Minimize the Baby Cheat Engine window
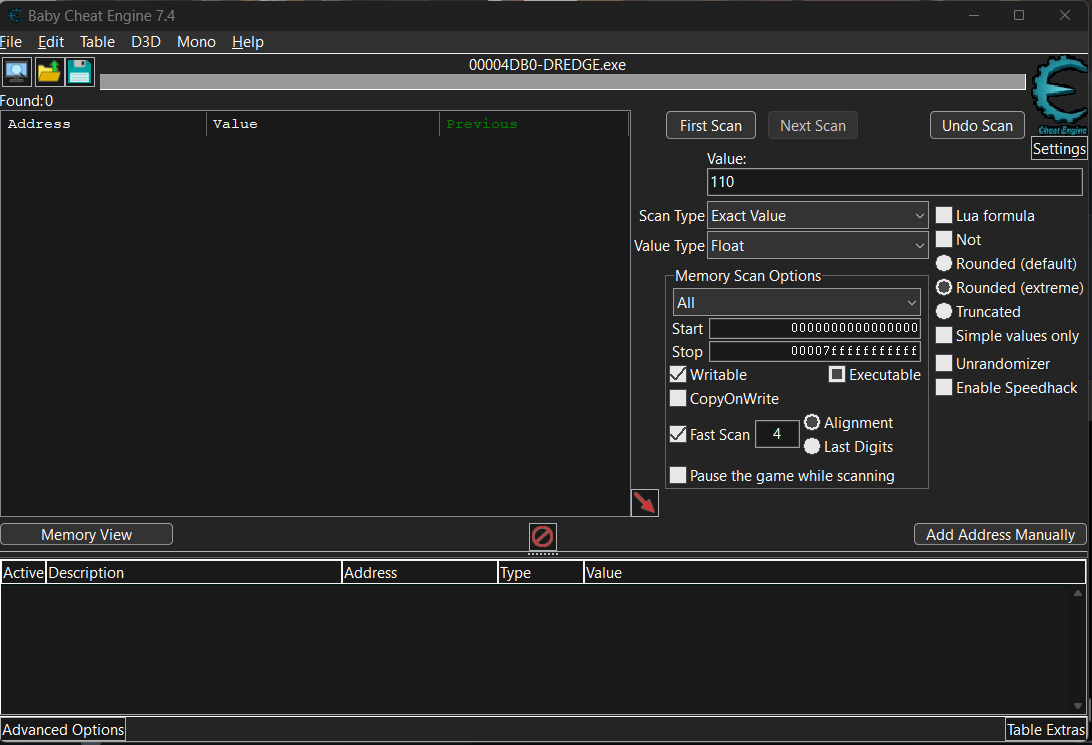Image resolution: width=1092 pixels, height=745 pixels. point(974,15)
